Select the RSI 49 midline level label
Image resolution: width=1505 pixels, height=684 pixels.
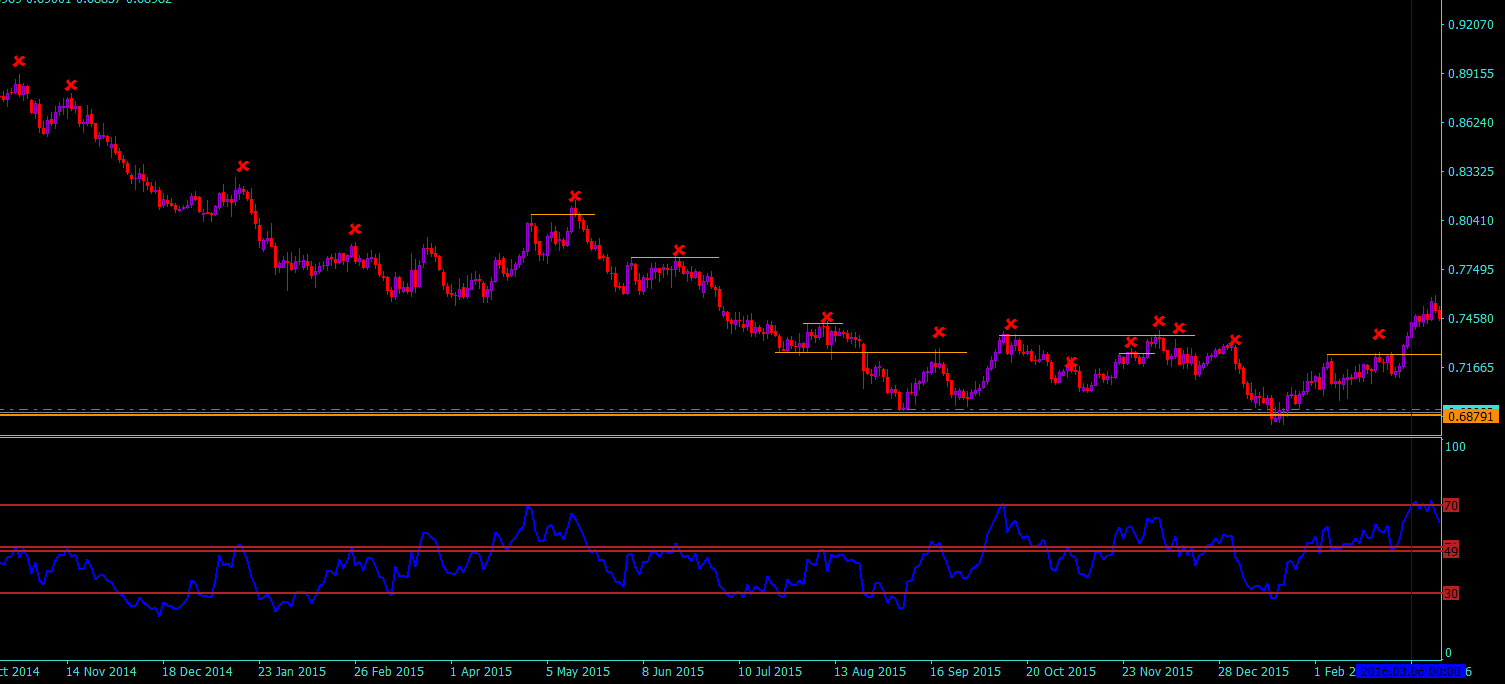point(1451,551)
